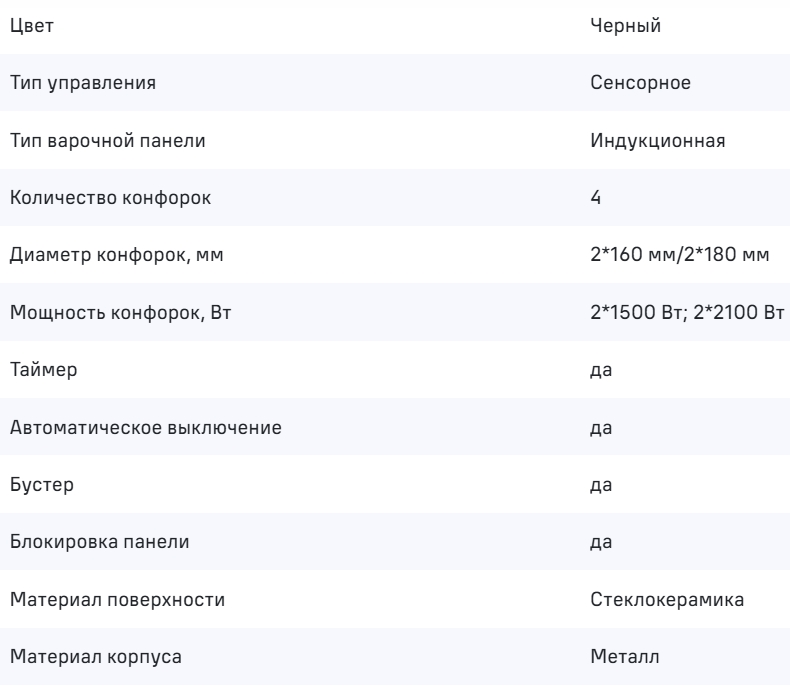Image resolution: width=790 pixels, height=686 pixels.
Task: Select the "2*1500 Вт; 2*2100 Вт" power value
Action: 688,313
